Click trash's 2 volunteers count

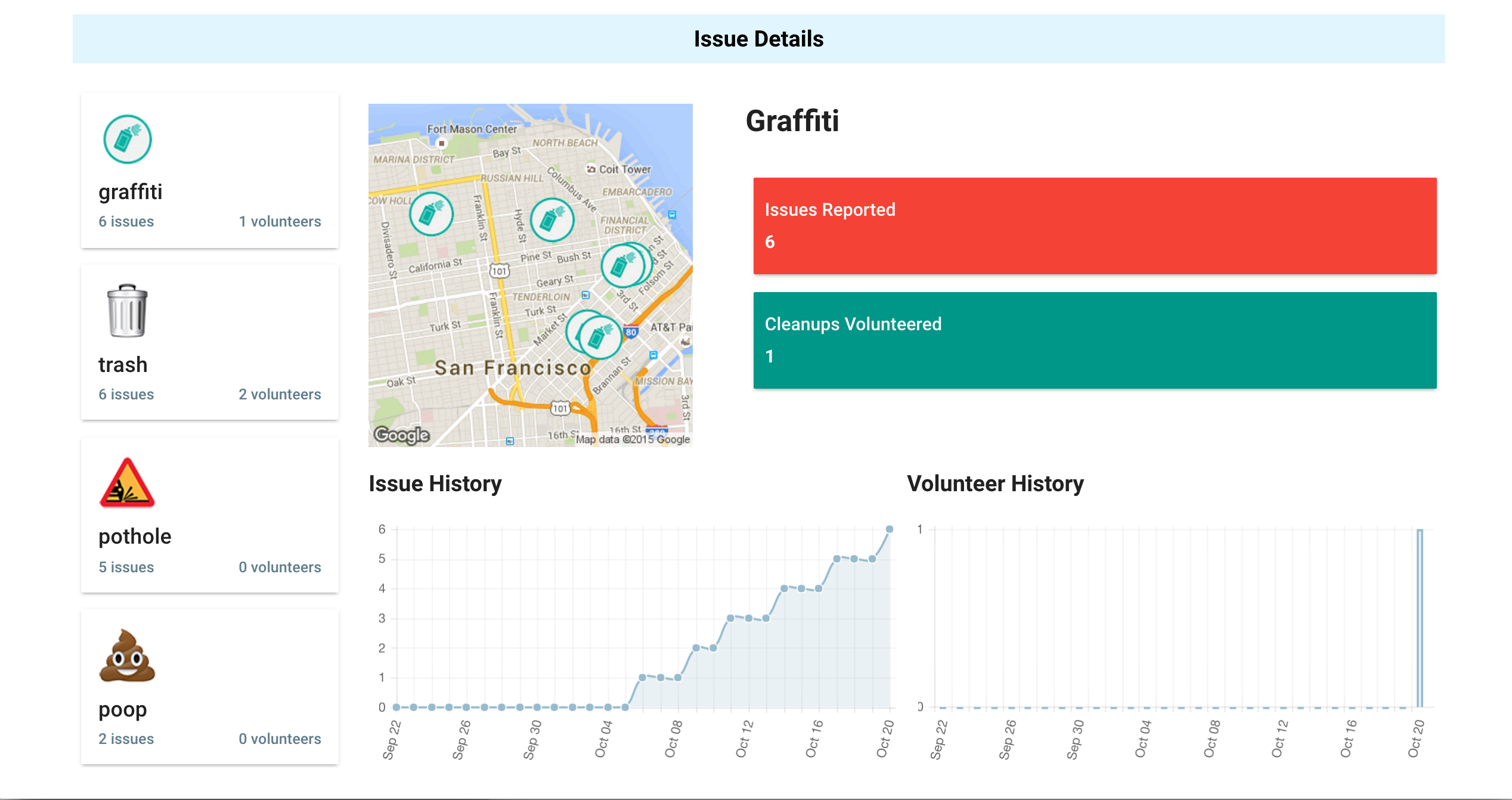[280, 395]
